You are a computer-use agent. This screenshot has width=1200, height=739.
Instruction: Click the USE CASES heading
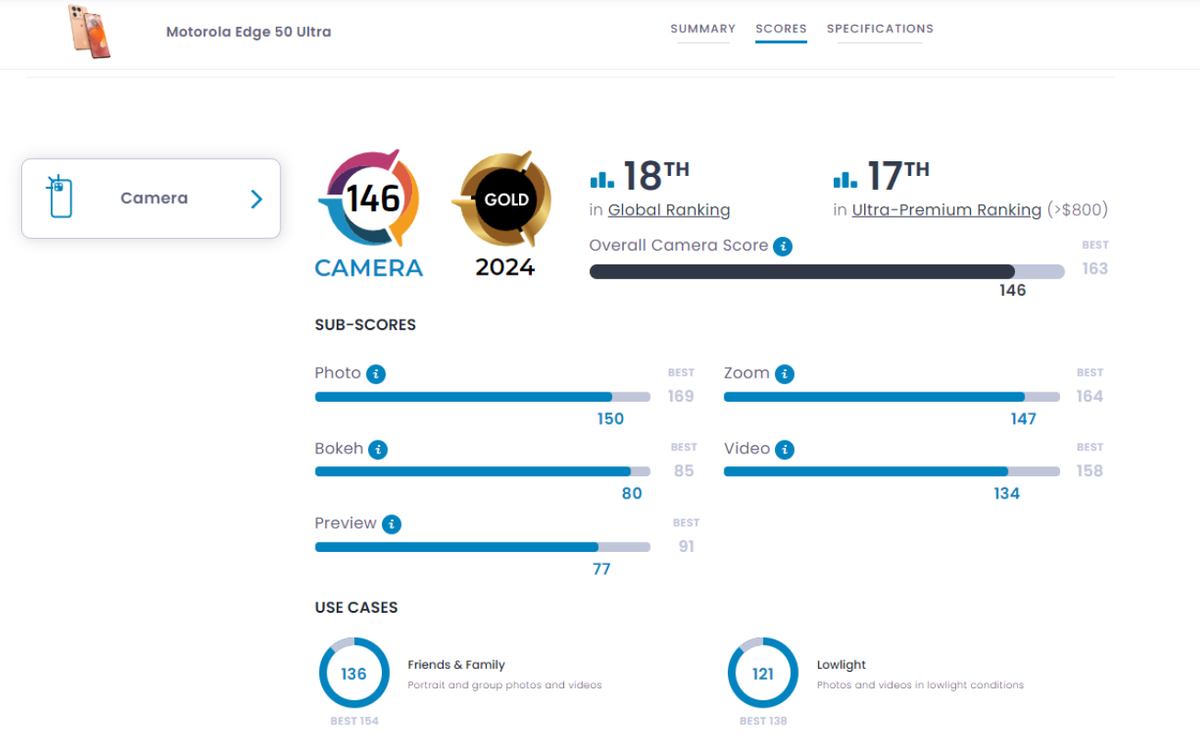point(356,608)
